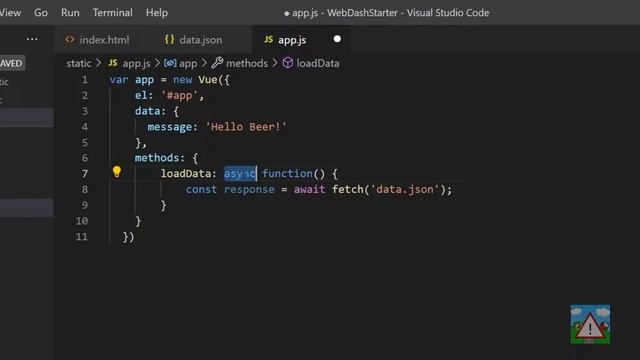Click the JS icon on app.js tab
The height and width of the screenshot is (360, 640).
click(268, 40)
